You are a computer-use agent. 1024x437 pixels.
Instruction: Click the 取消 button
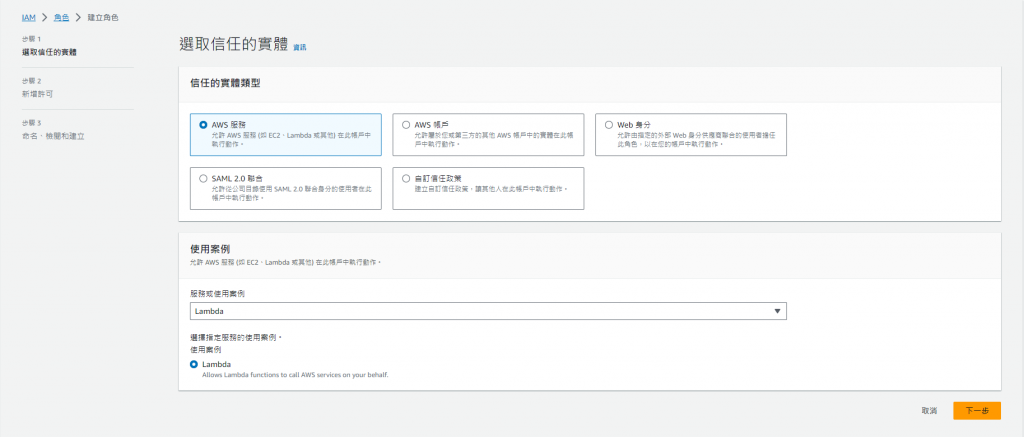[929, 411]
